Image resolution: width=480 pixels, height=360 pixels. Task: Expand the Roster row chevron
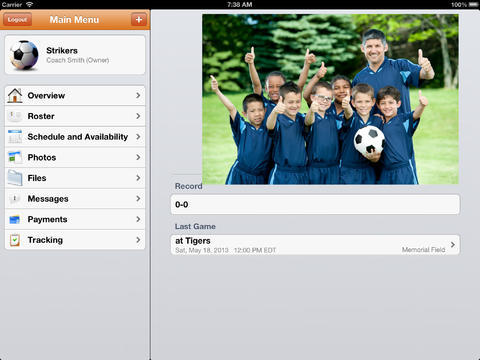coord(138,116)
